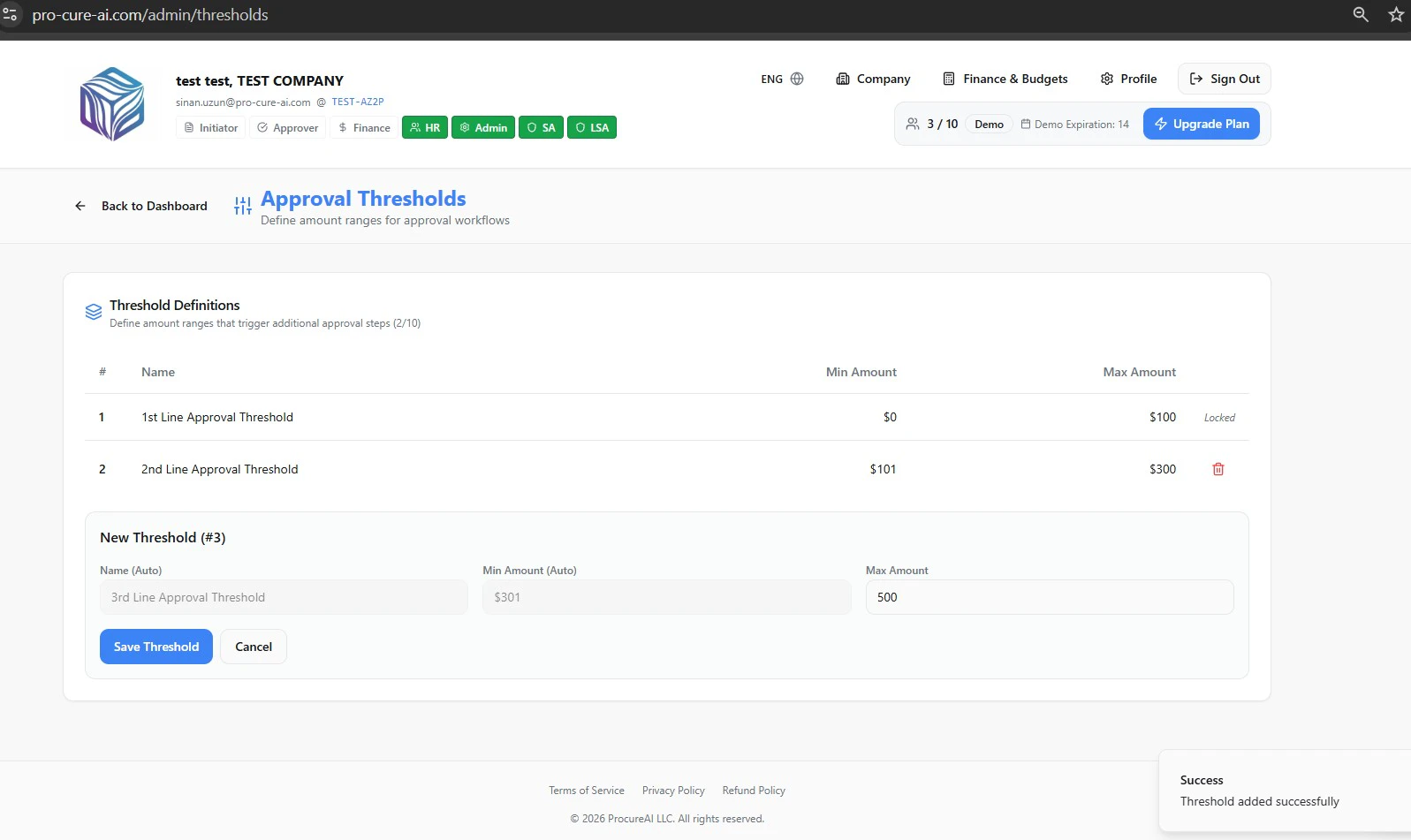Cancel the new threshold form
The image size is (1411, 840).
click(x=254, y=647)
